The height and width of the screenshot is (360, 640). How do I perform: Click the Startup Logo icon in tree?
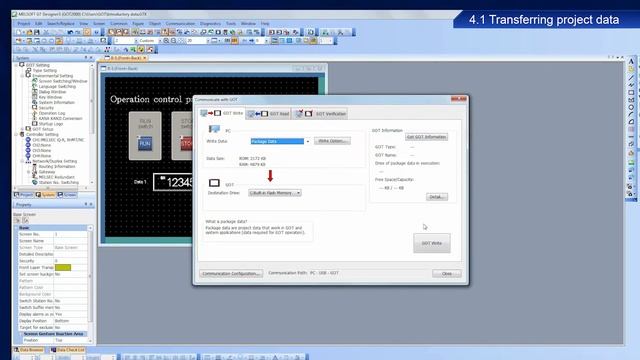[35, 124]
